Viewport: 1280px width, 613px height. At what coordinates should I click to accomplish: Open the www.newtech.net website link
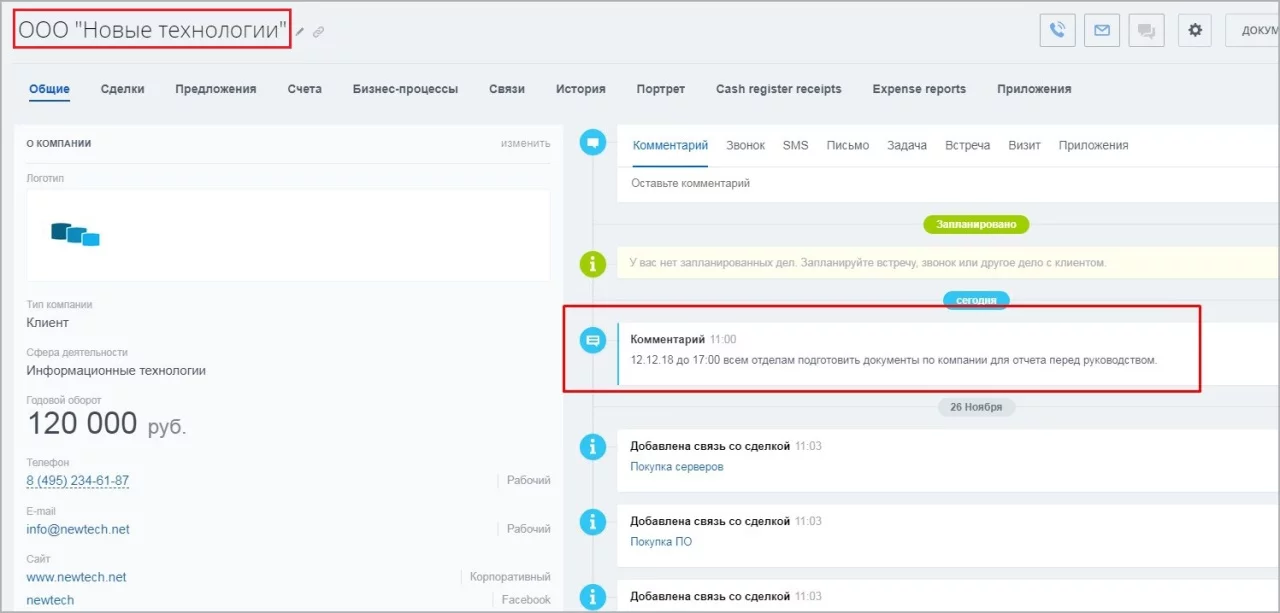tap(76, 577)
